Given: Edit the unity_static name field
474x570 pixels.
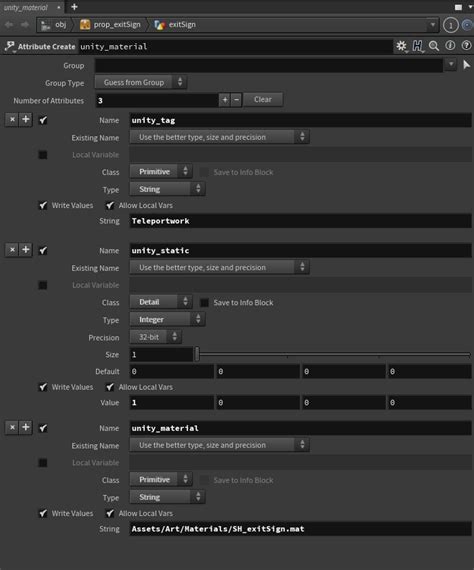Looking at the screenshot, I should 300,250.
